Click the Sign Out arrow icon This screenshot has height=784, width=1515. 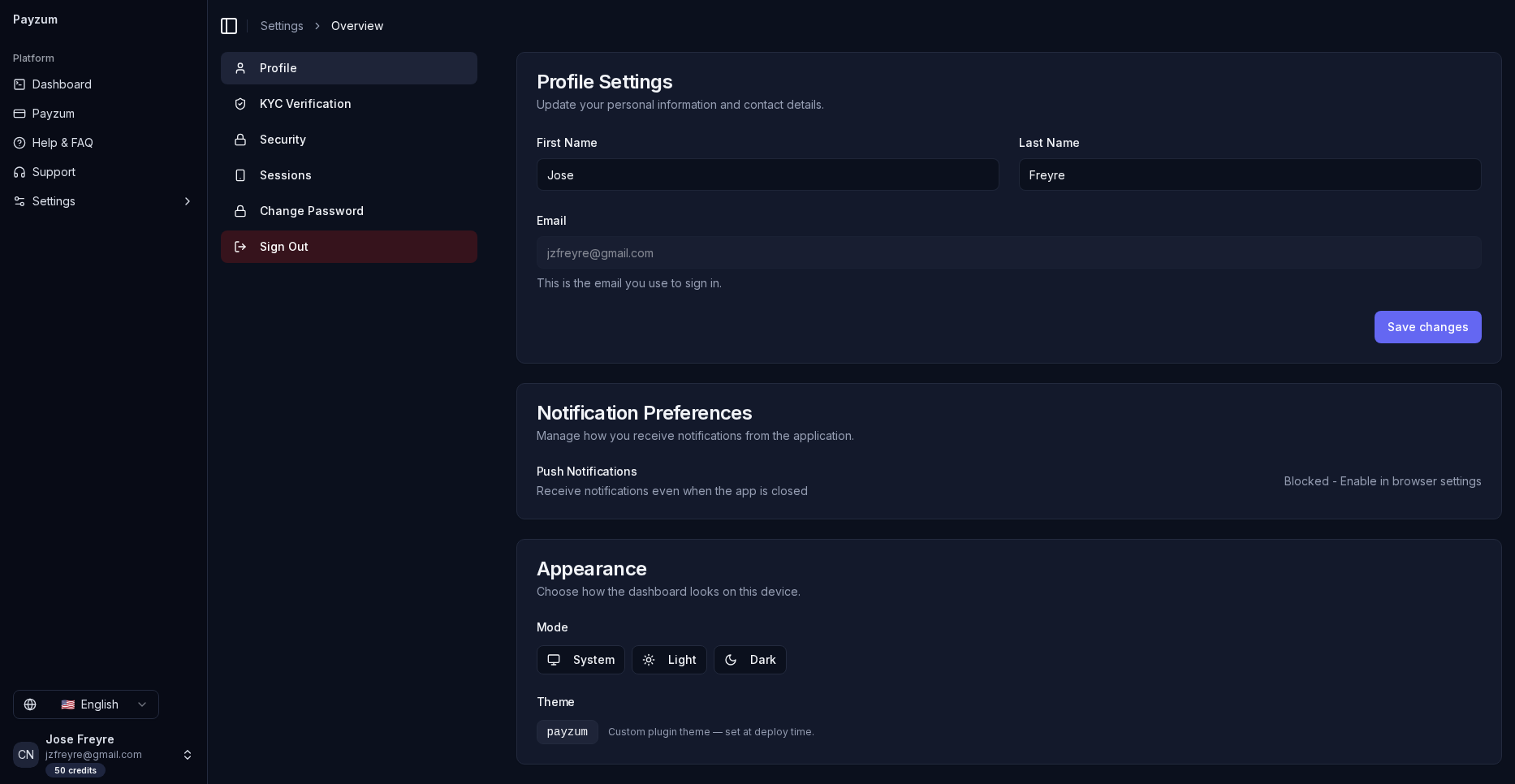pyautogui.click(x=240, y=247)
